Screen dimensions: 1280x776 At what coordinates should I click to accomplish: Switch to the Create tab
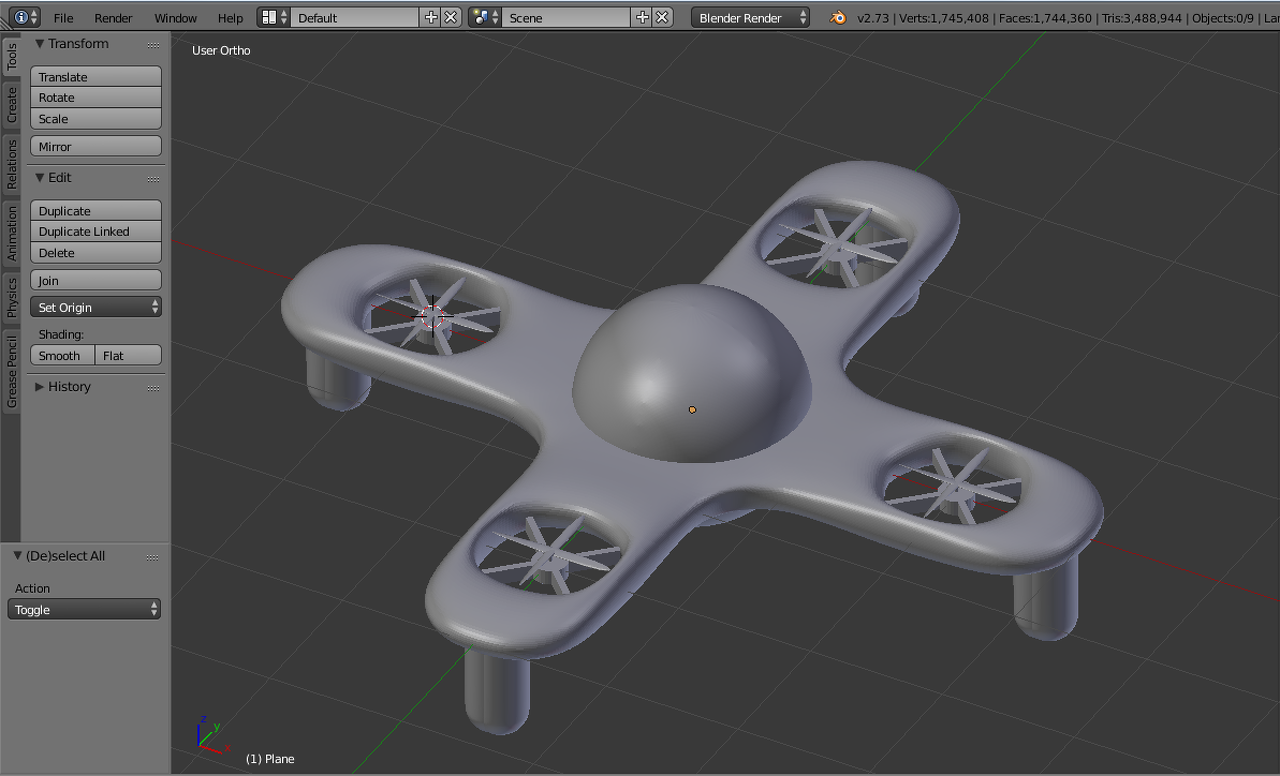pyautogui.click(x=12, y=105)
